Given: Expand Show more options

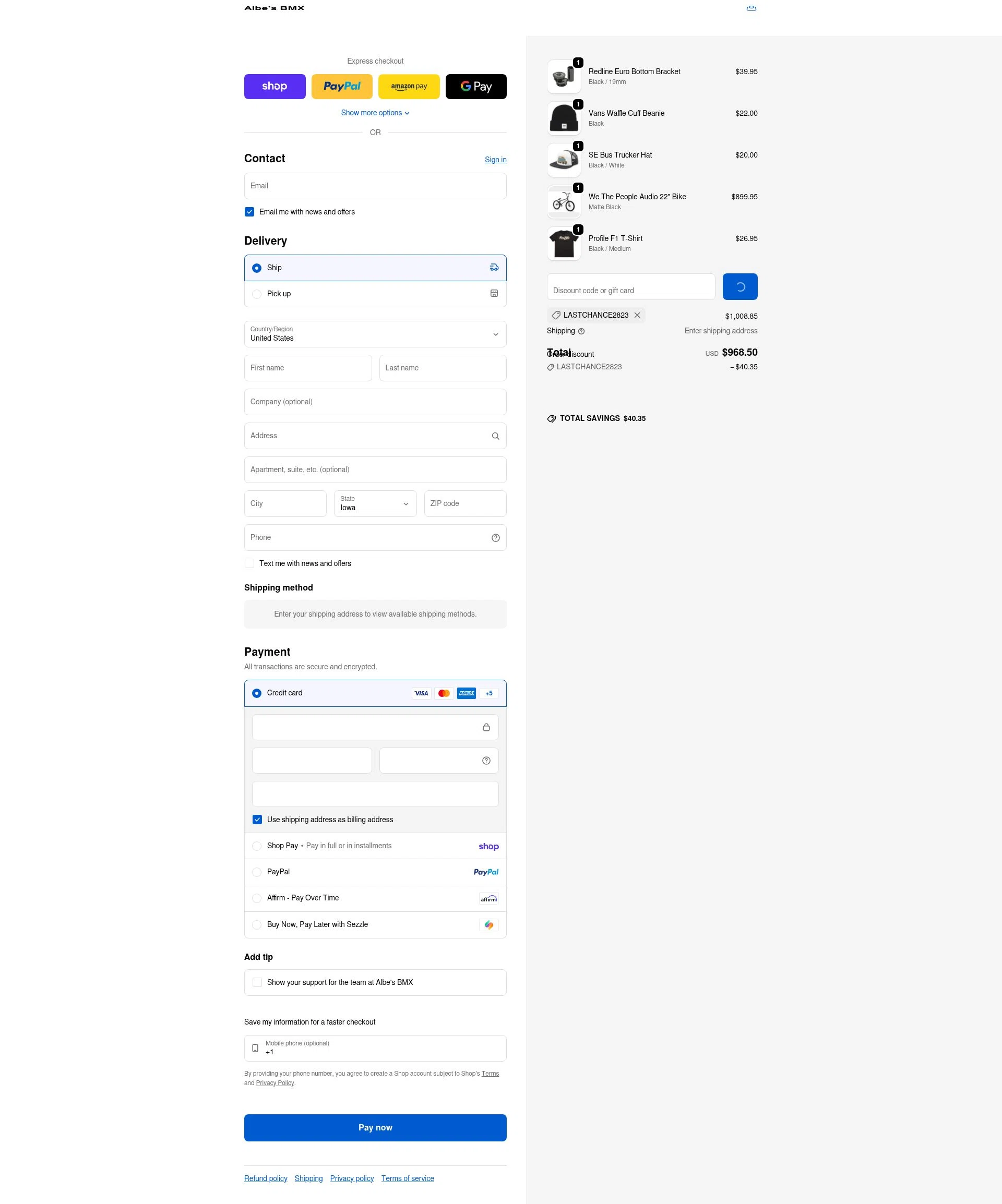Looking at the screenshot, I should coord(375,112).
